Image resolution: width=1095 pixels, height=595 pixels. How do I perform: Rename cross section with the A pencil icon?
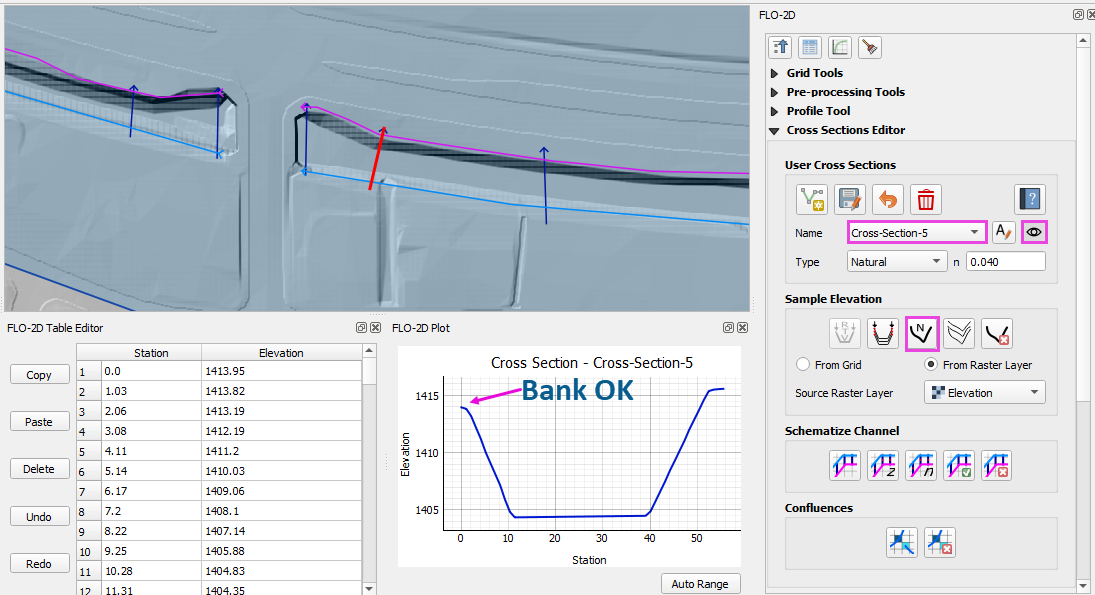pyautogui.click(x=1004, y=232)
